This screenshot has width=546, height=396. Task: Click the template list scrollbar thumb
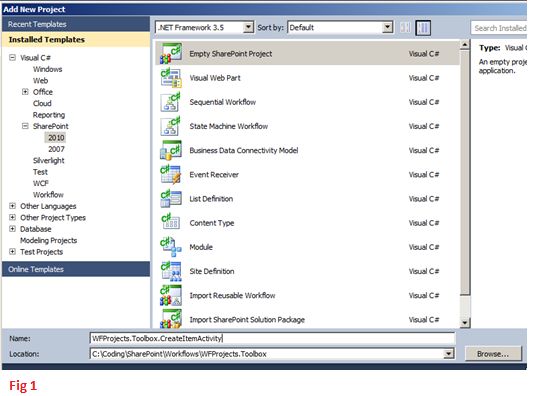(x=465, y=172)
